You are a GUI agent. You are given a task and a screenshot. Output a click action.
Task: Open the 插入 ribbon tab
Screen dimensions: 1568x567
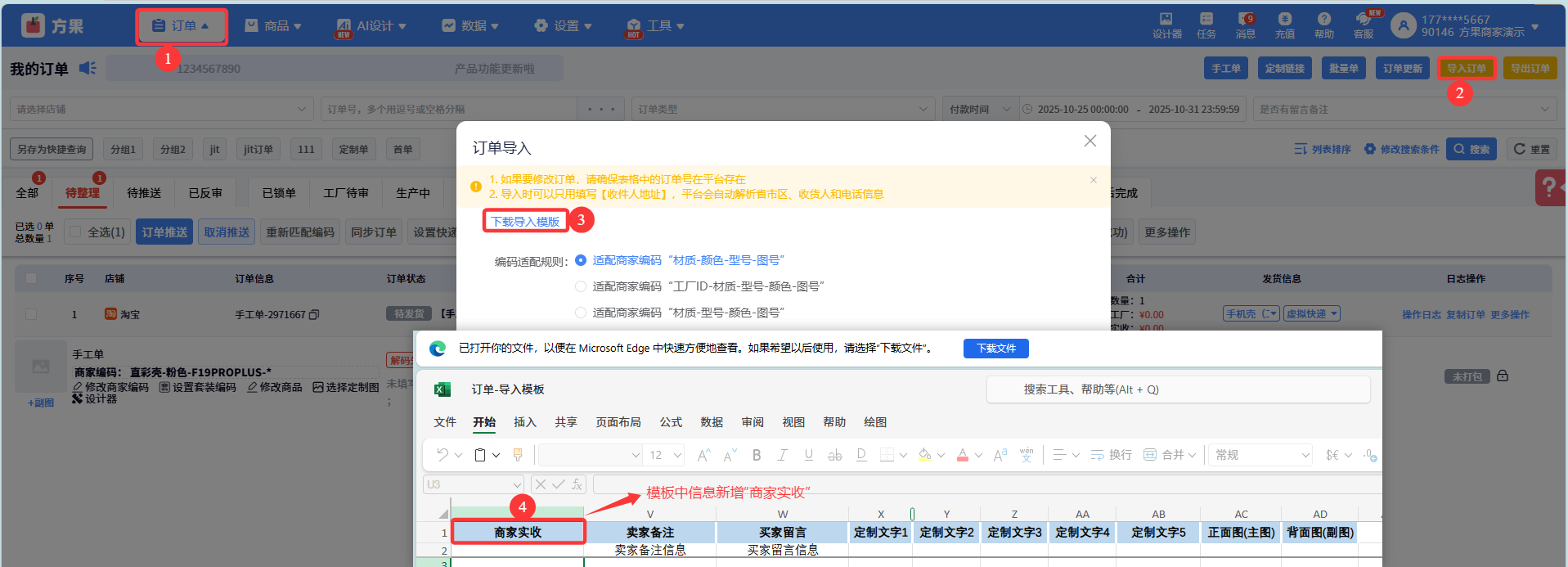524,422
